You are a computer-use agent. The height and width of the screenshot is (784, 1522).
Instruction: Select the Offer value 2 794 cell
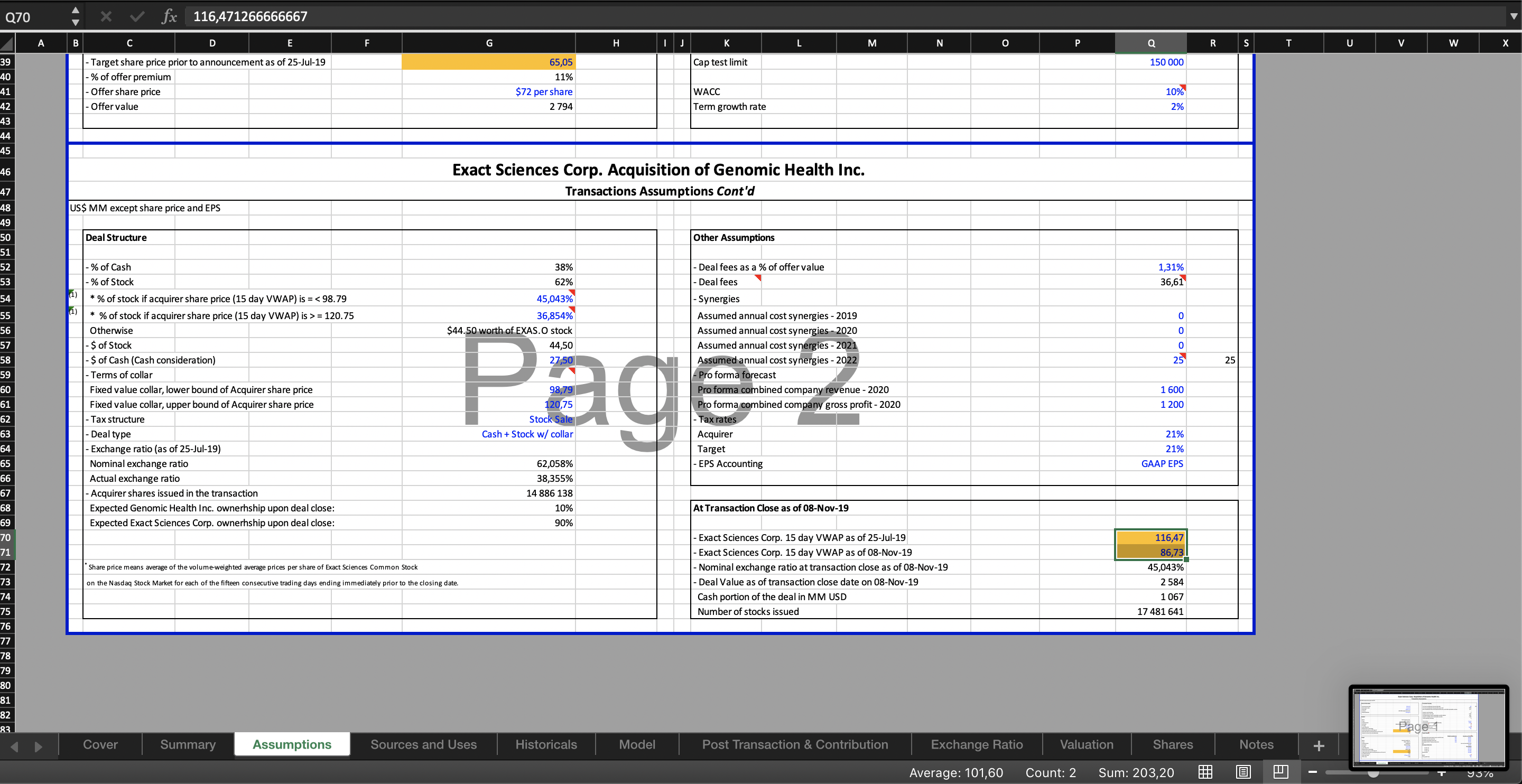coord(489,106)
